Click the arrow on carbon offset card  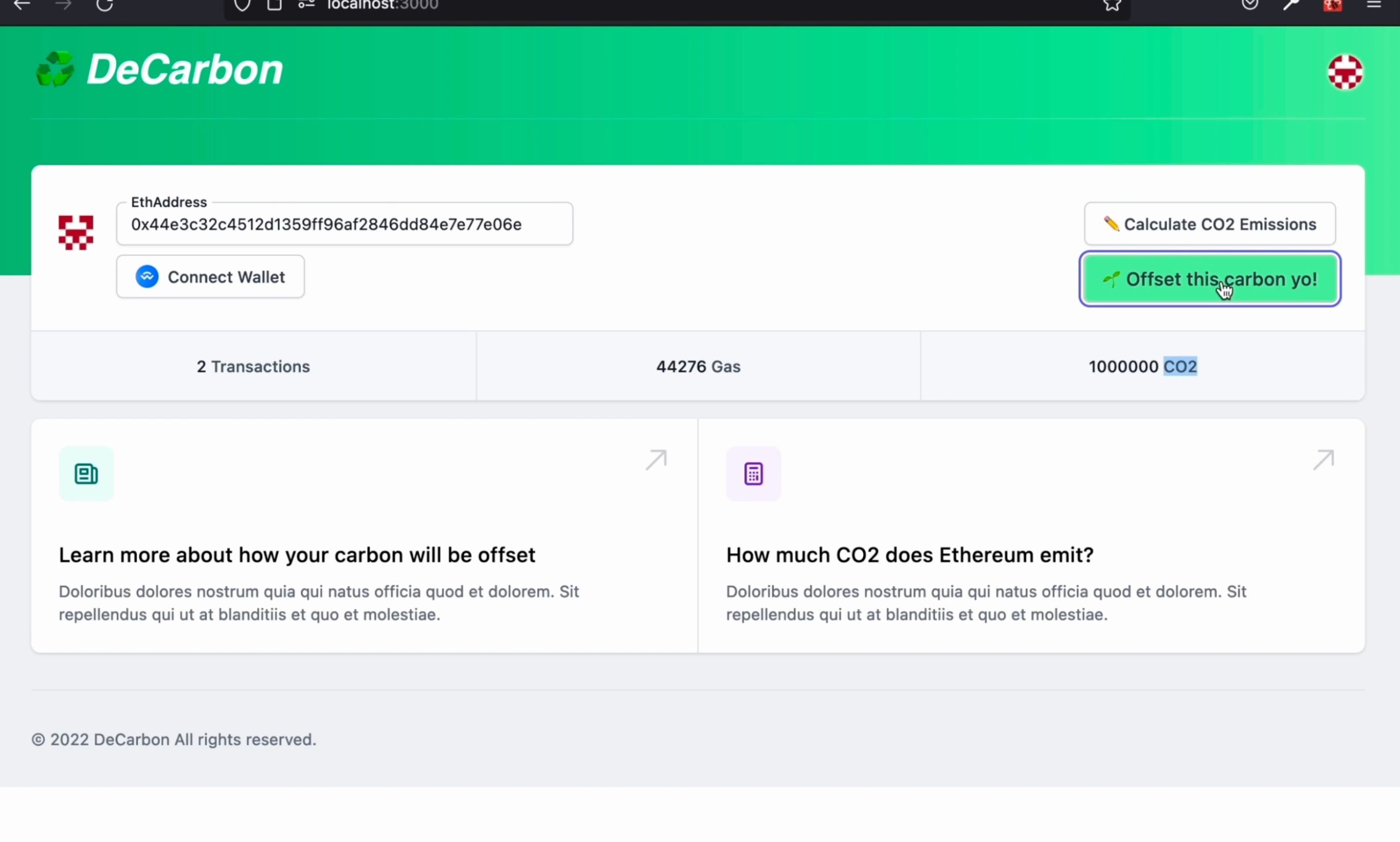point(657,459)
